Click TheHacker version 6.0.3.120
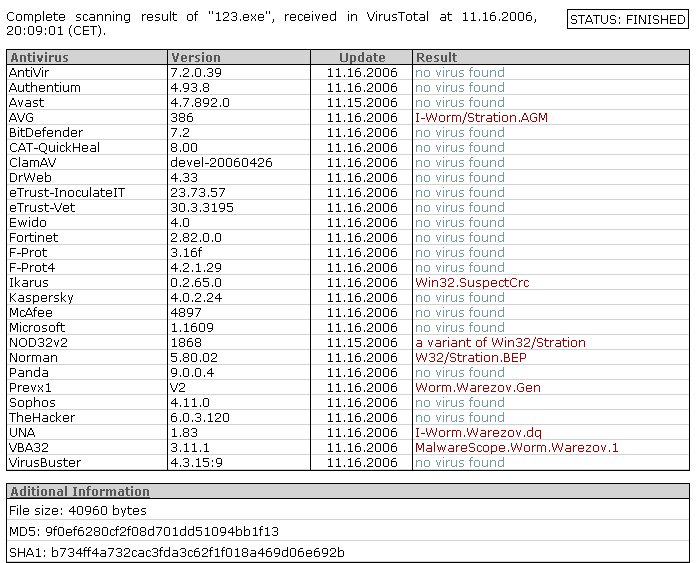Image resolution: width=696 pixels, height=563 pixels. coord(200,418)
